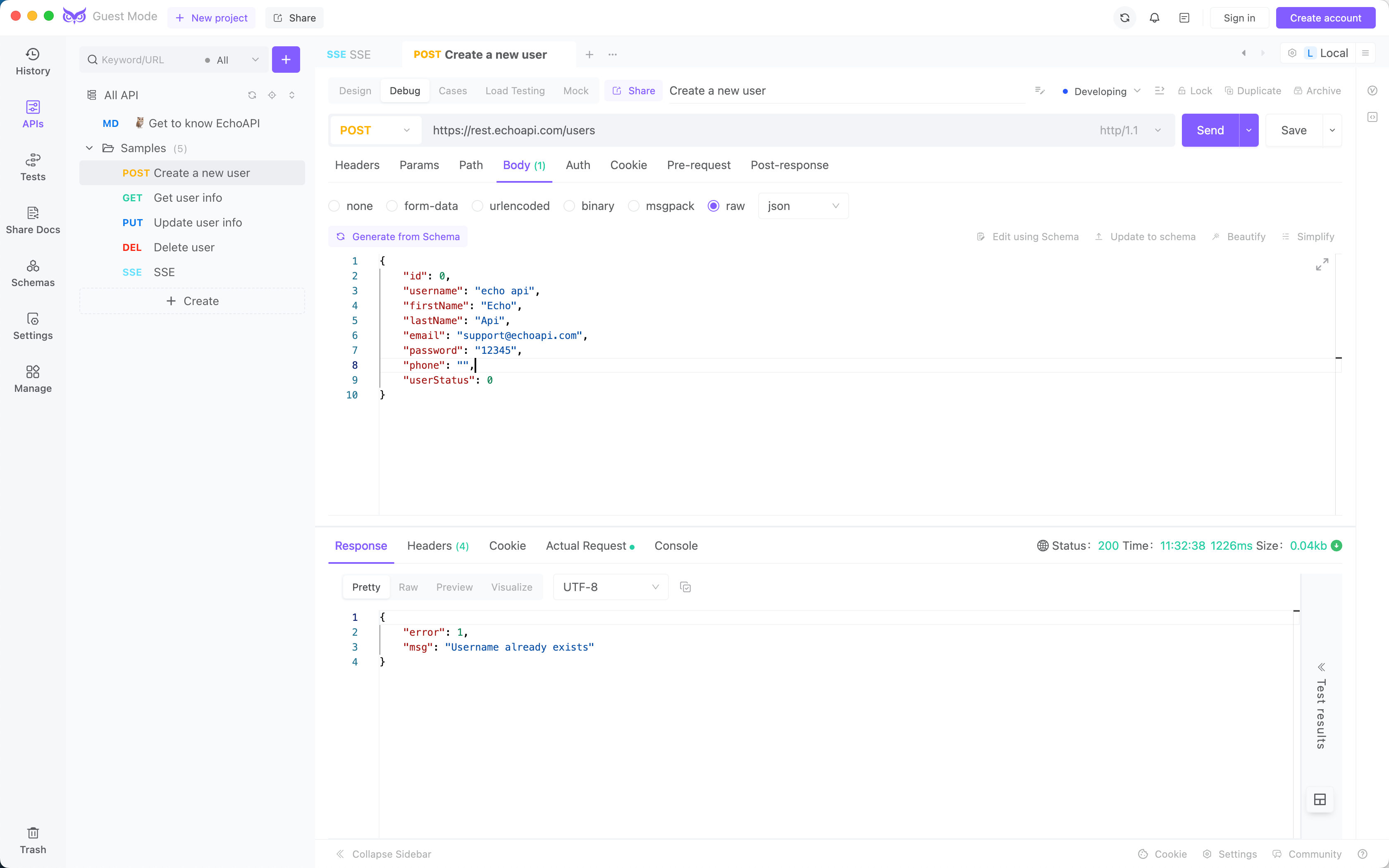This screenshot has height=868, width=1389.
Task: Open the code snippet icon on right rail
Action: (x=1372, y=117)
